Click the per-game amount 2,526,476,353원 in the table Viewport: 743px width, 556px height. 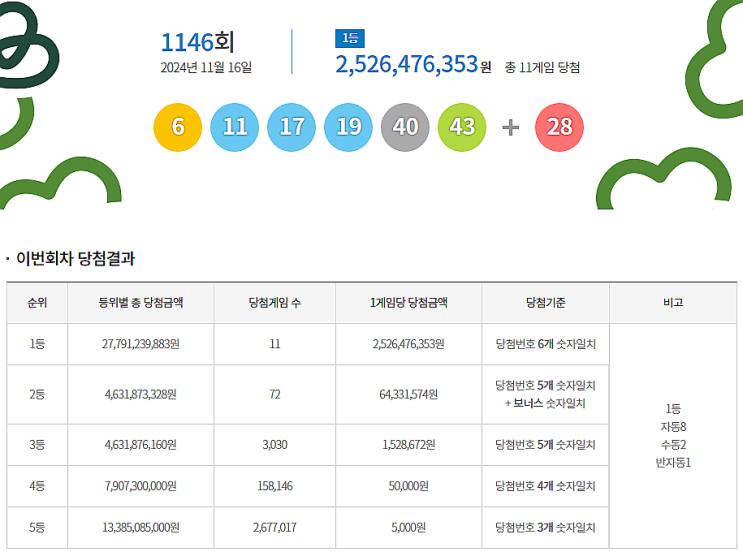[x=408, y=344]
